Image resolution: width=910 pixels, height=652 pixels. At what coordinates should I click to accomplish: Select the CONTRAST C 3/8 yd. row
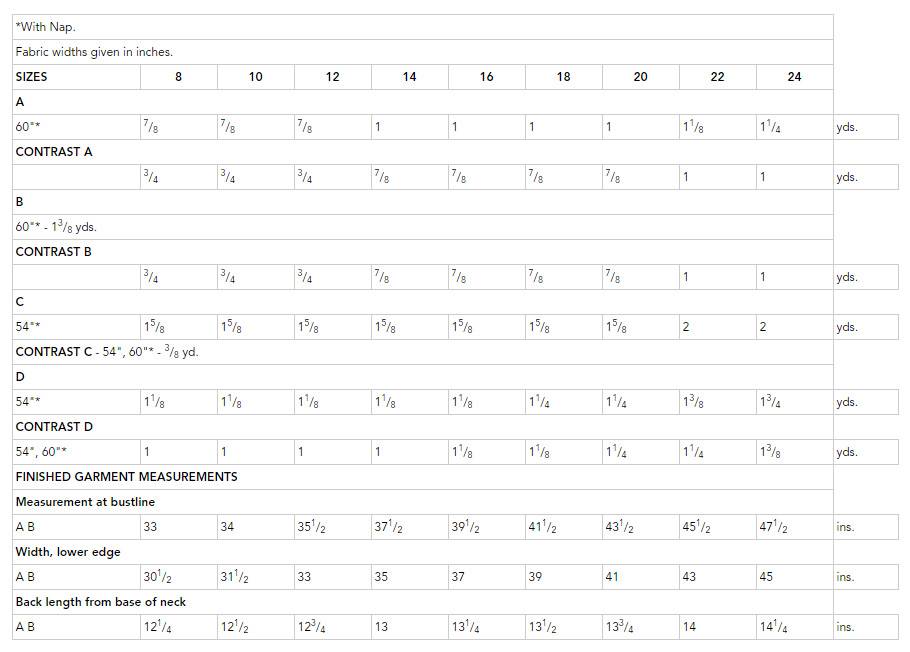click(423, 351)
